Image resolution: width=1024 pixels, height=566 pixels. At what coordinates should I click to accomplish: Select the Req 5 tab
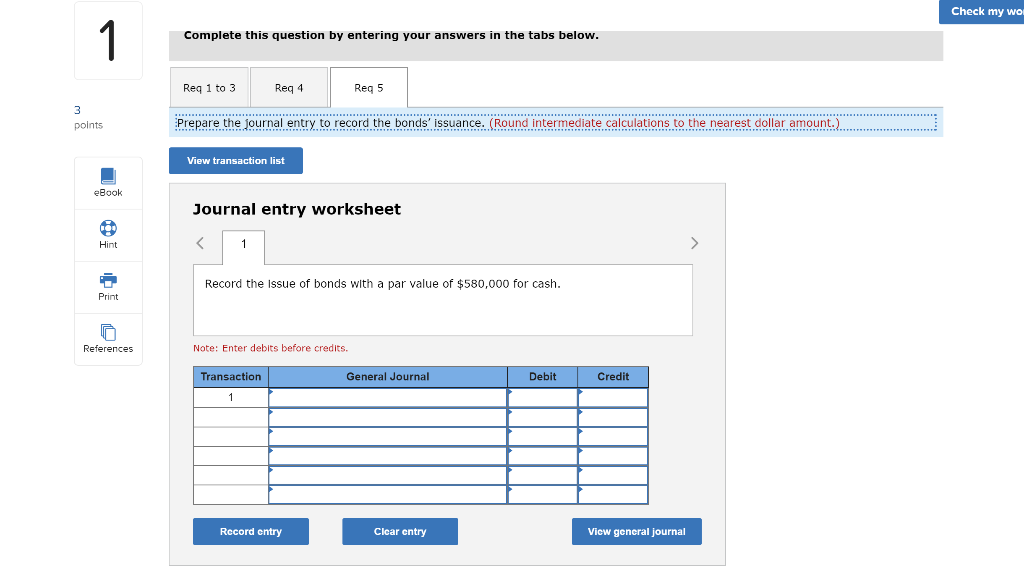[369, 87]
